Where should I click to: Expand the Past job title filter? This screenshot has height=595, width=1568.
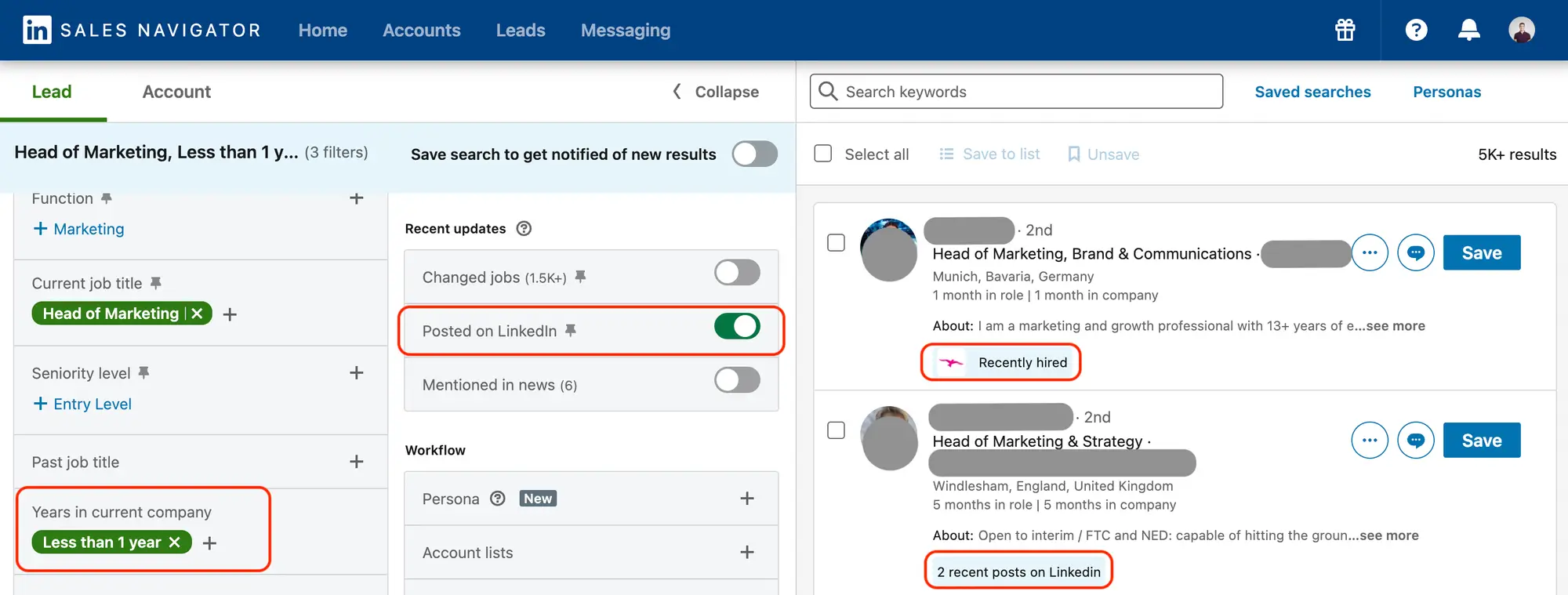pyautogui.click(x=356, y=462)
